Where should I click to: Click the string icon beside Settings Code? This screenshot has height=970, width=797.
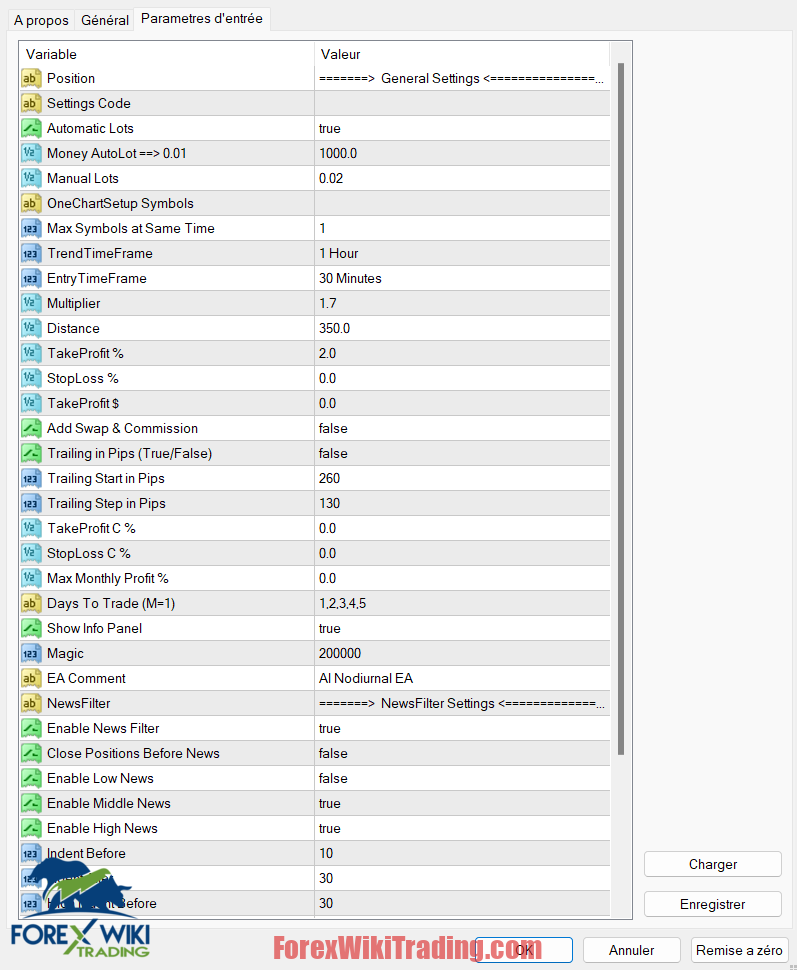tap(31, 103)
